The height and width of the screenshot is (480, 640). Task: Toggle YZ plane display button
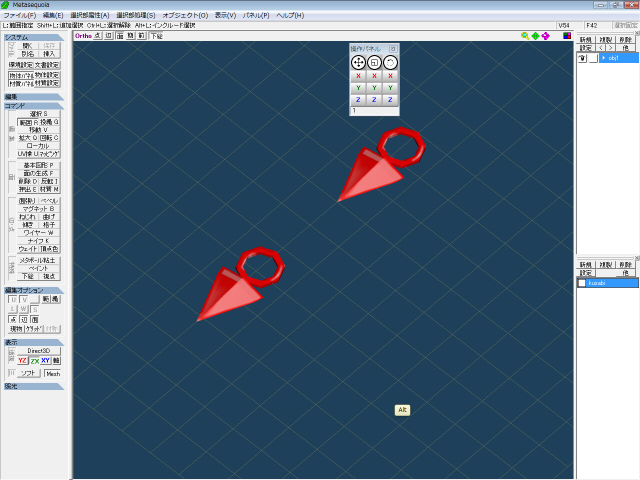click(23, 360)
